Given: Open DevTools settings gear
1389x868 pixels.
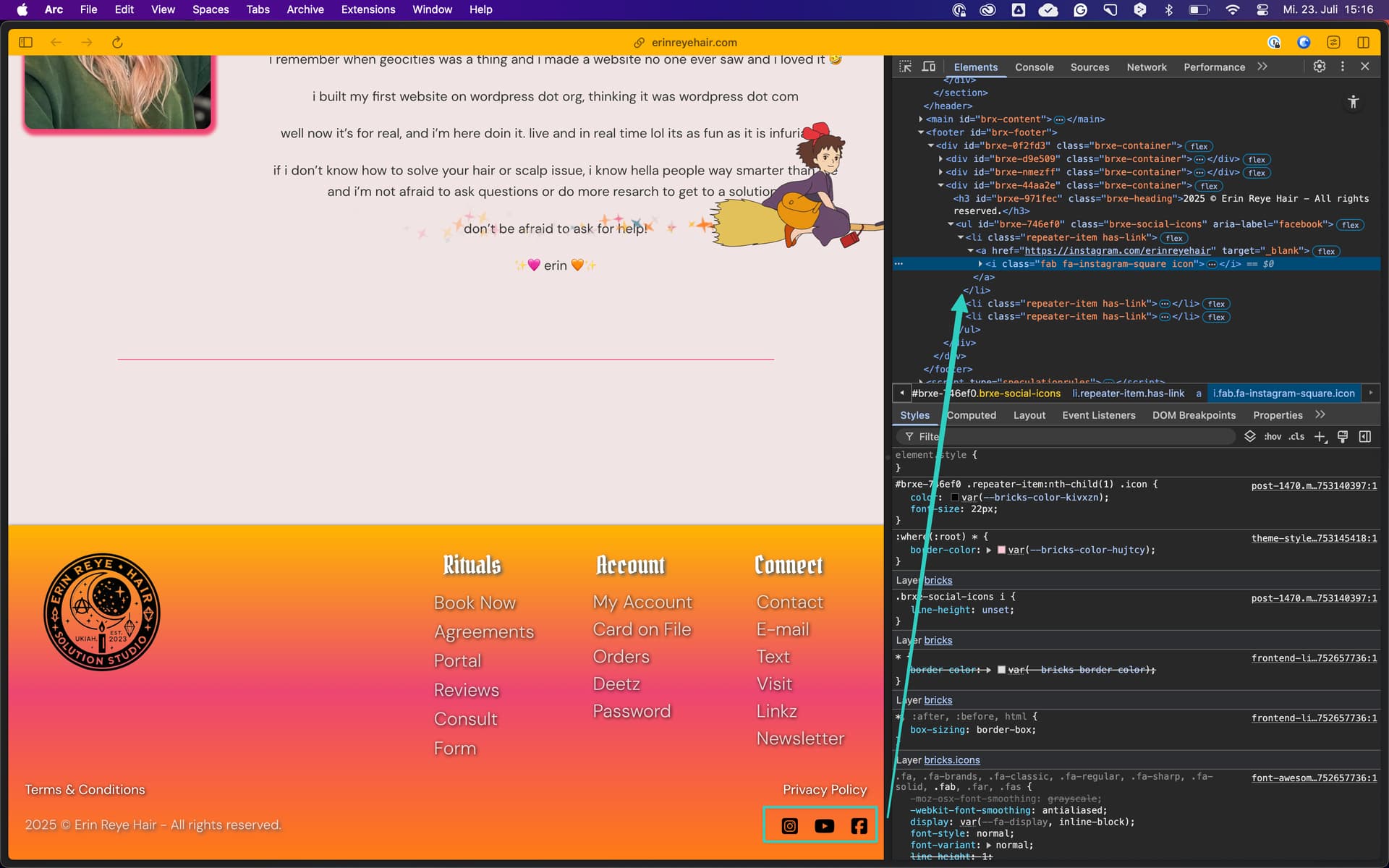Looking at the screenshot, I should [1320, 67].
